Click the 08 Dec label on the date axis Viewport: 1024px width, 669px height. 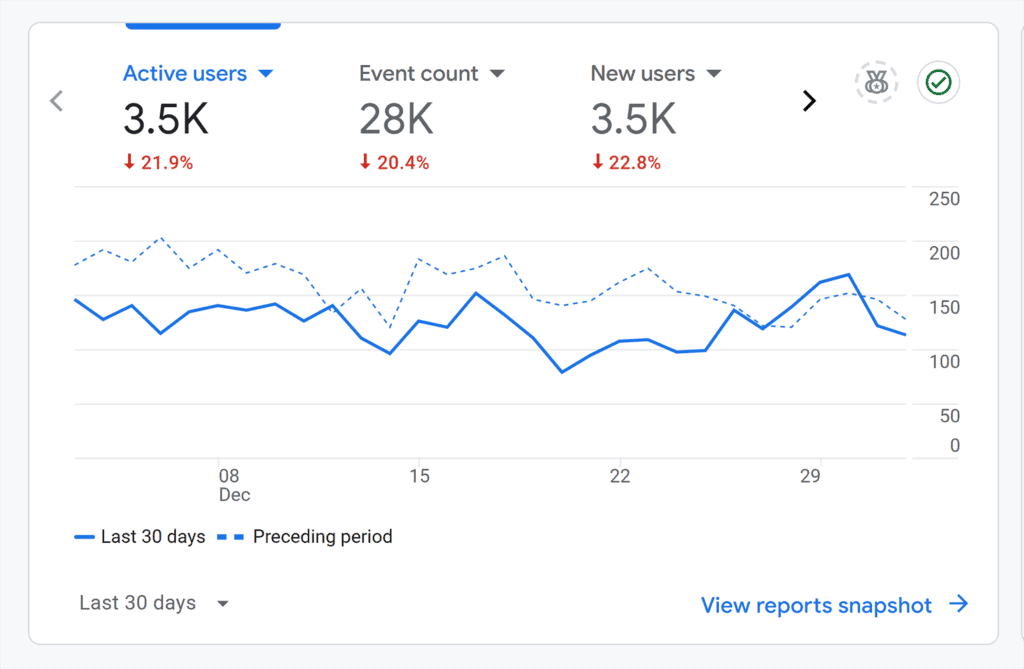[229, 484]
